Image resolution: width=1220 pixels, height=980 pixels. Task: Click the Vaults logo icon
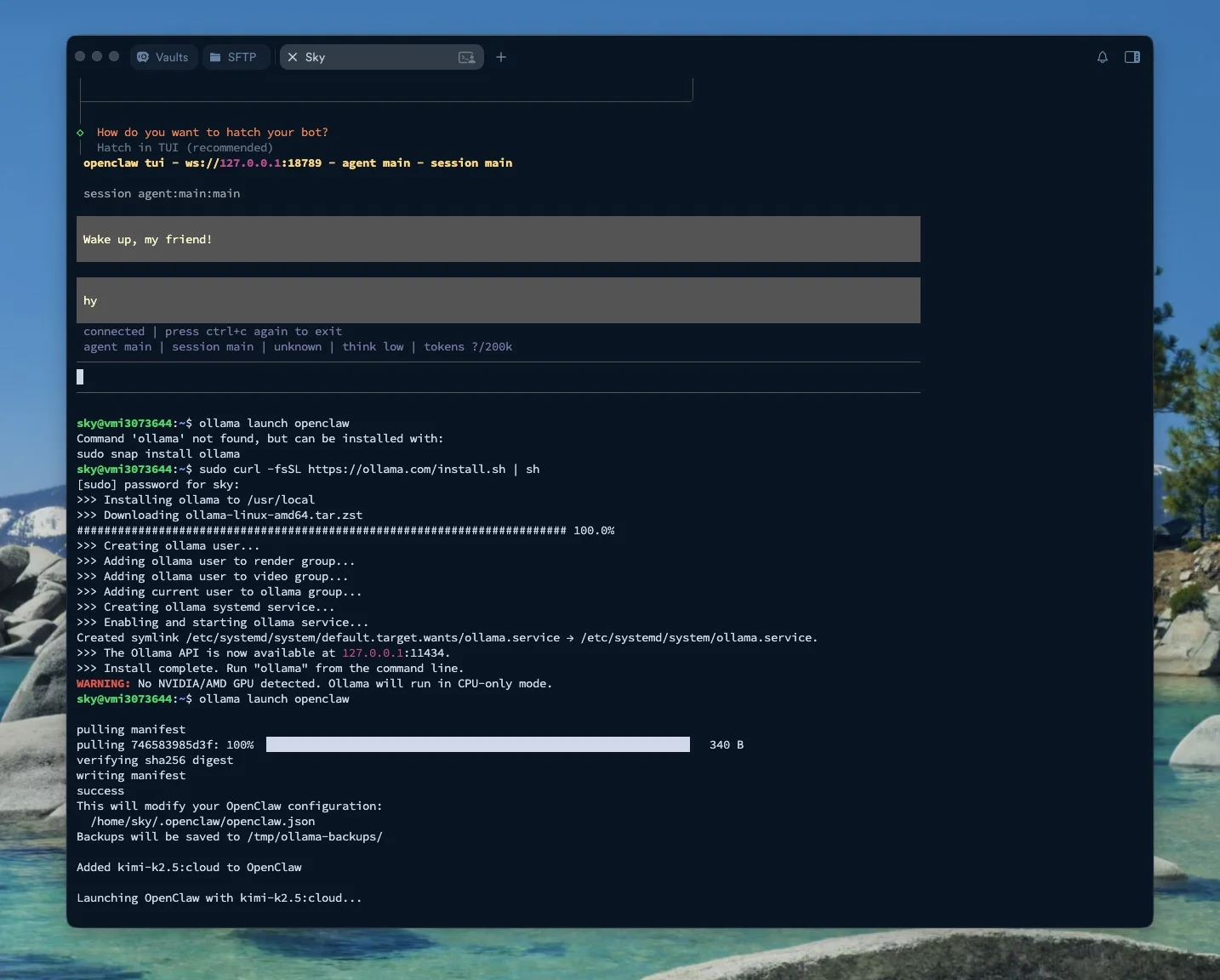pos(143,57)
